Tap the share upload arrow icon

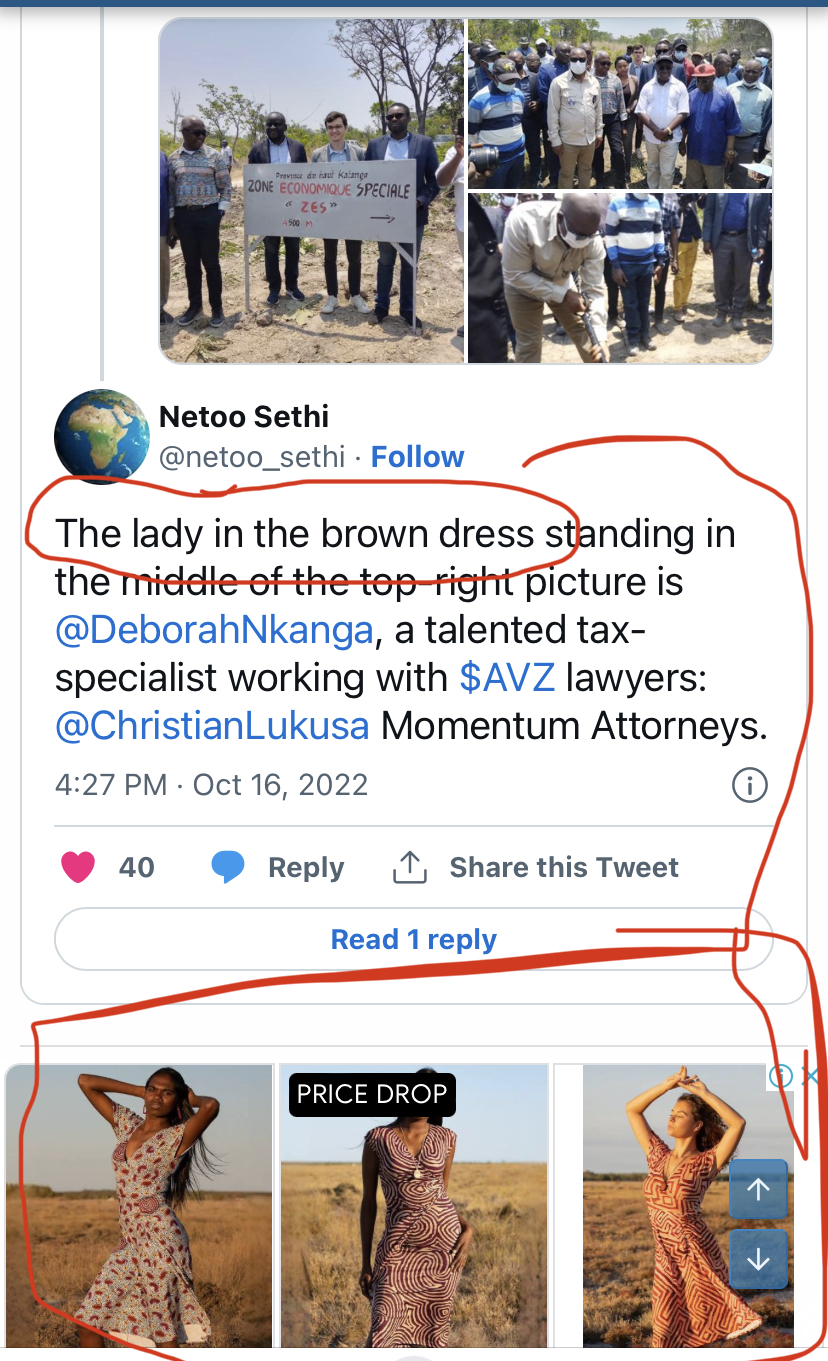pyautogui.click(x=409, y=868)
